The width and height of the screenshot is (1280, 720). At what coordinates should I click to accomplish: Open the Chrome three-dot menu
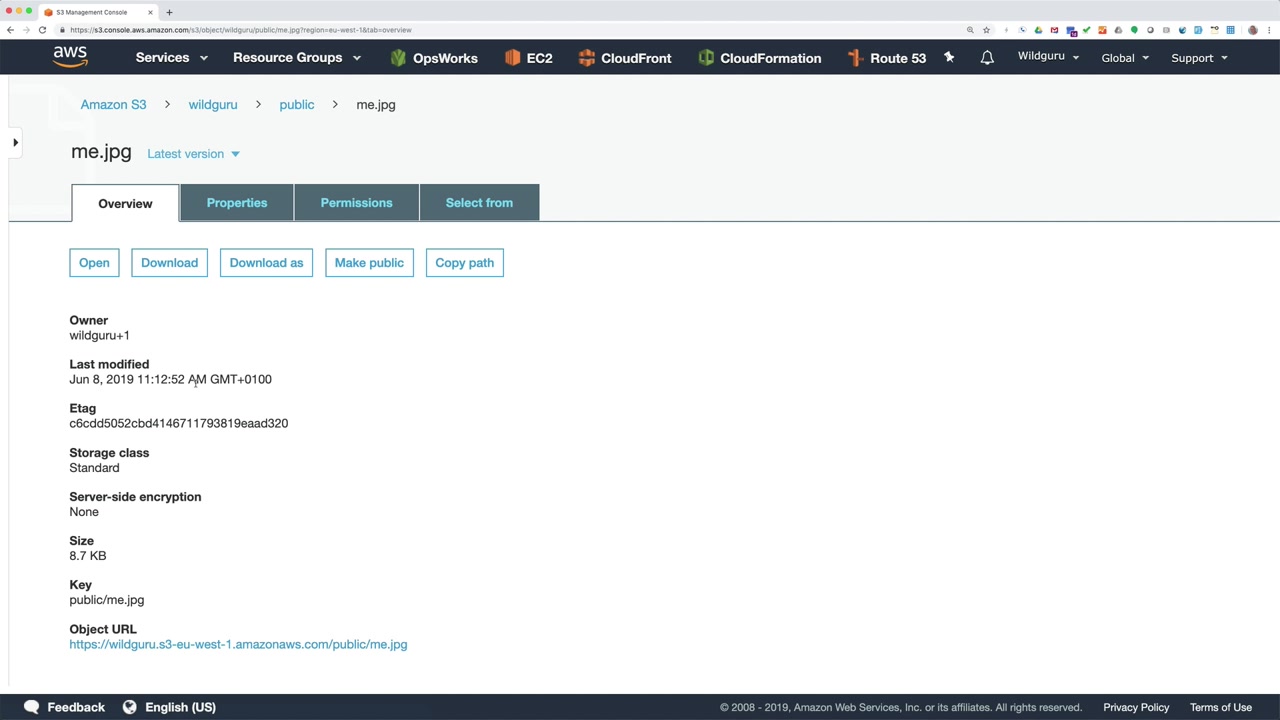(x=1269, y=30)
